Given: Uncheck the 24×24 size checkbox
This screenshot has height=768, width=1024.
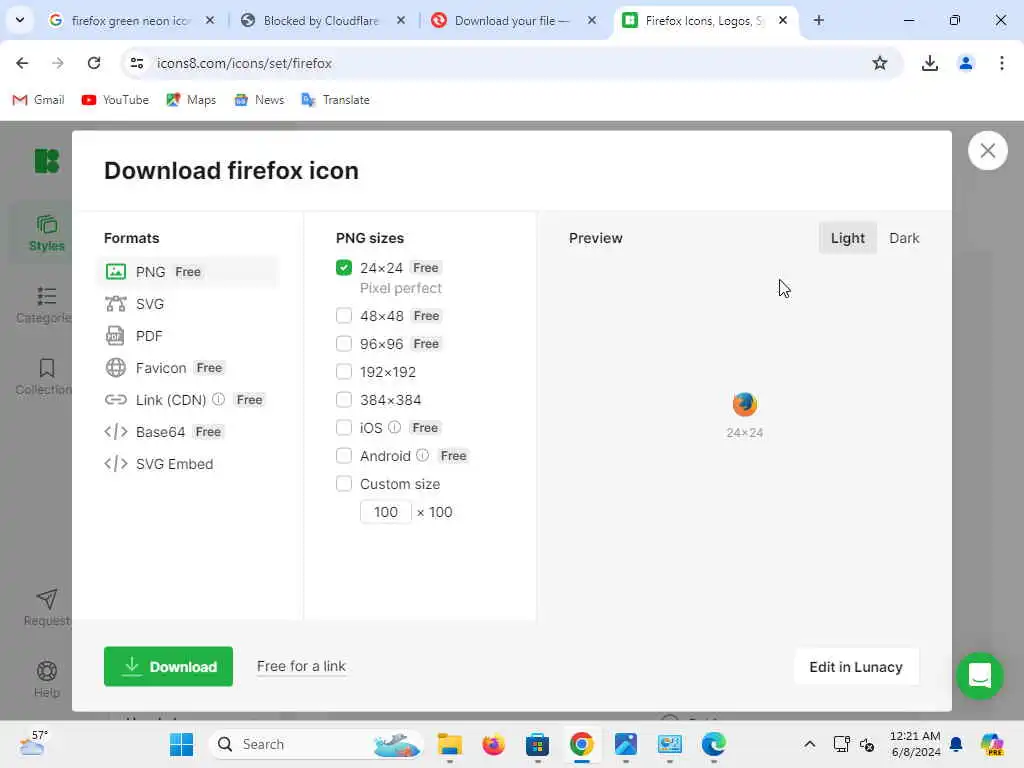Looking at the screenshot, I should coord(344,268).
